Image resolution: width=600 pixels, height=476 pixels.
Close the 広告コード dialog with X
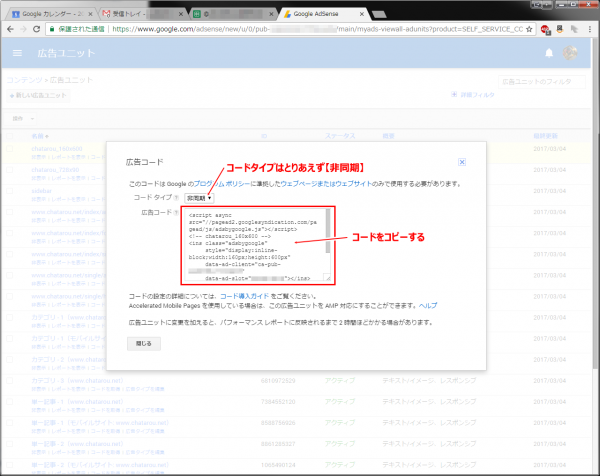coord(462,162)
